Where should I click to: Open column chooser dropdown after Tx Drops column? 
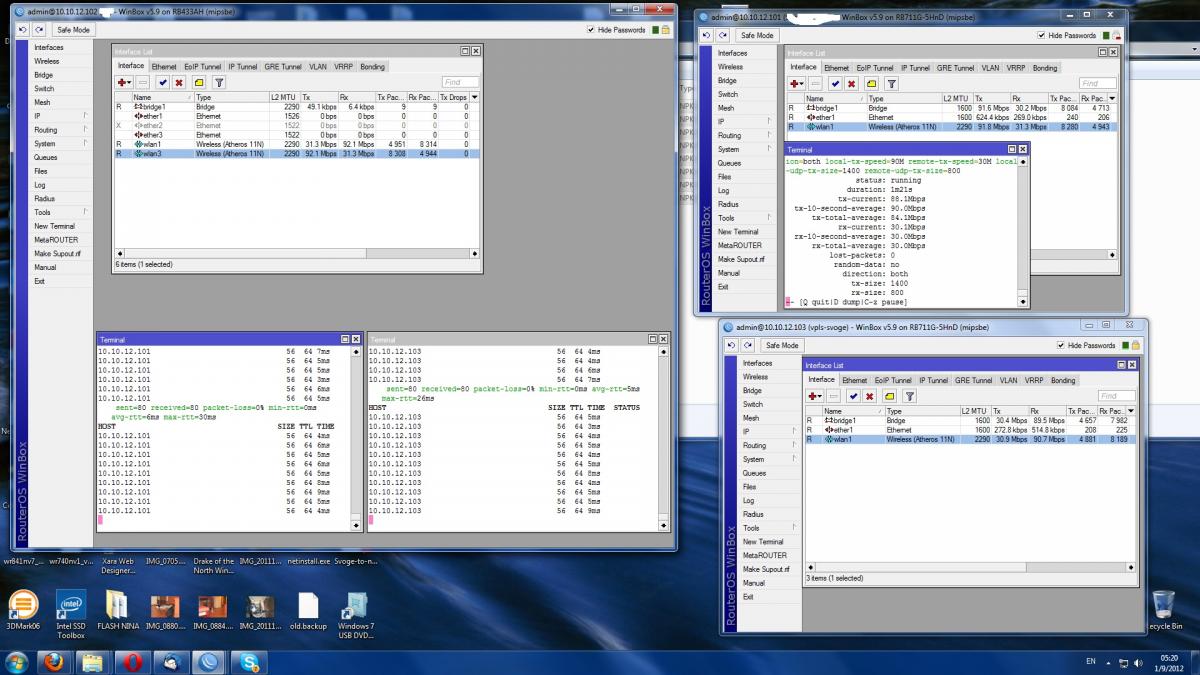[474, 97]
